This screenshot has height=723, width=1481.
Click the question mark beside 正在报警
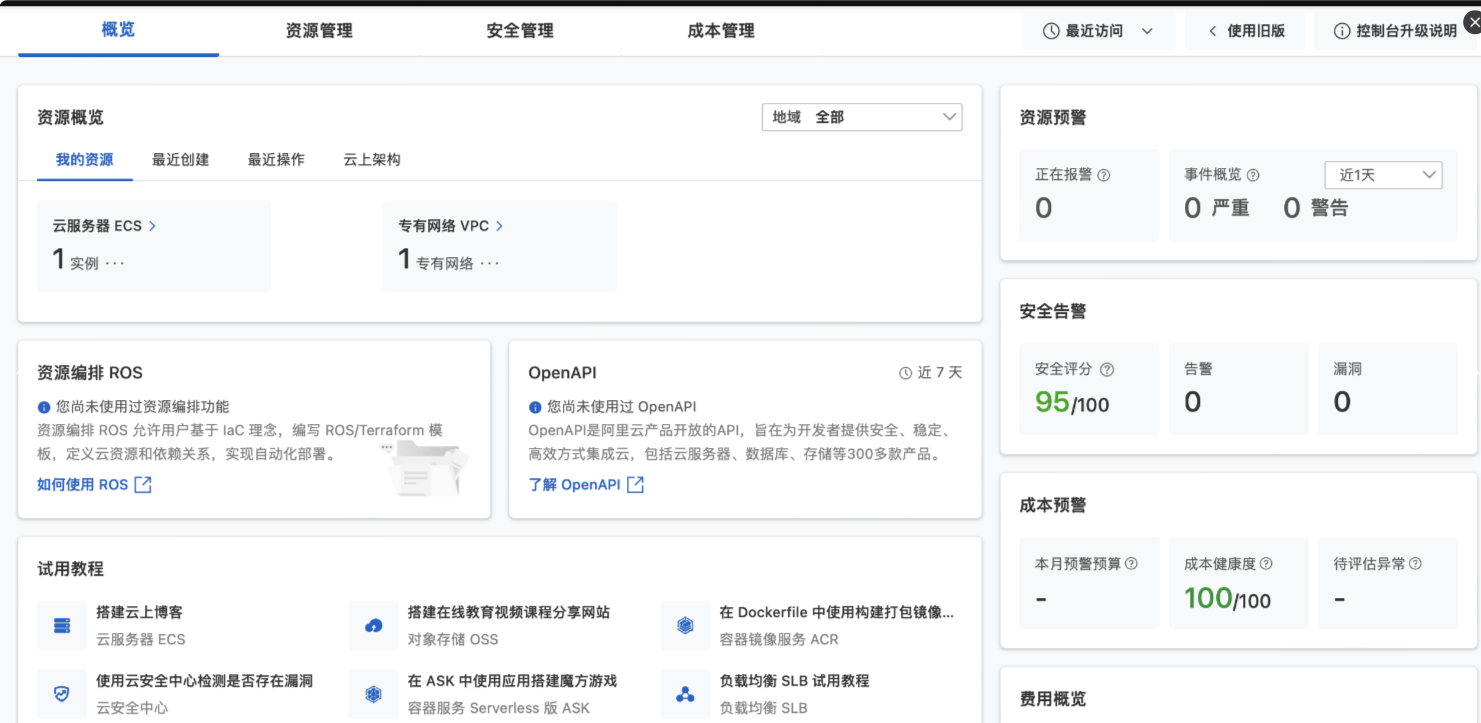coord(1106,174)
